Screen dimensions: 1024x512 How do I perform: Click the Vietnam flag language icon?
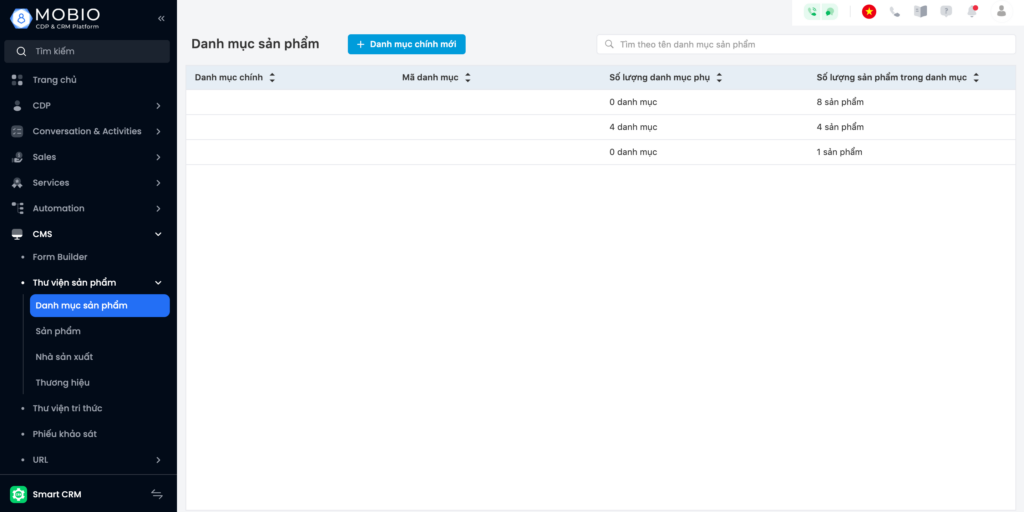click(x=869, y=12)
